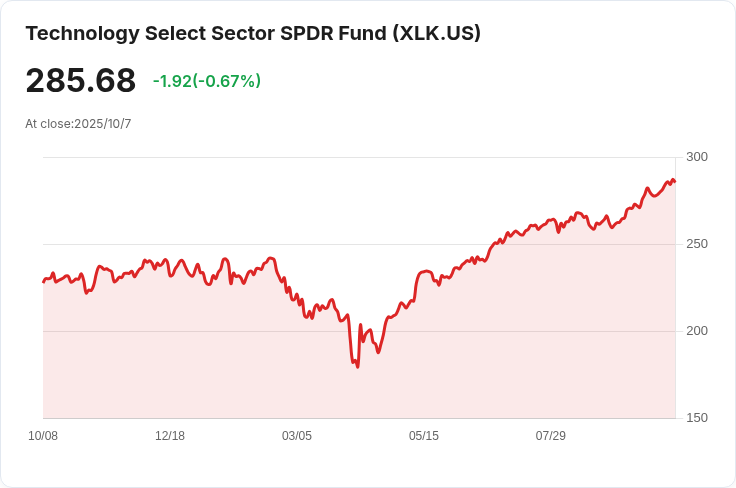
Task: Select the 12/18 date label on x-axis
Action: (x=170, y=436)
